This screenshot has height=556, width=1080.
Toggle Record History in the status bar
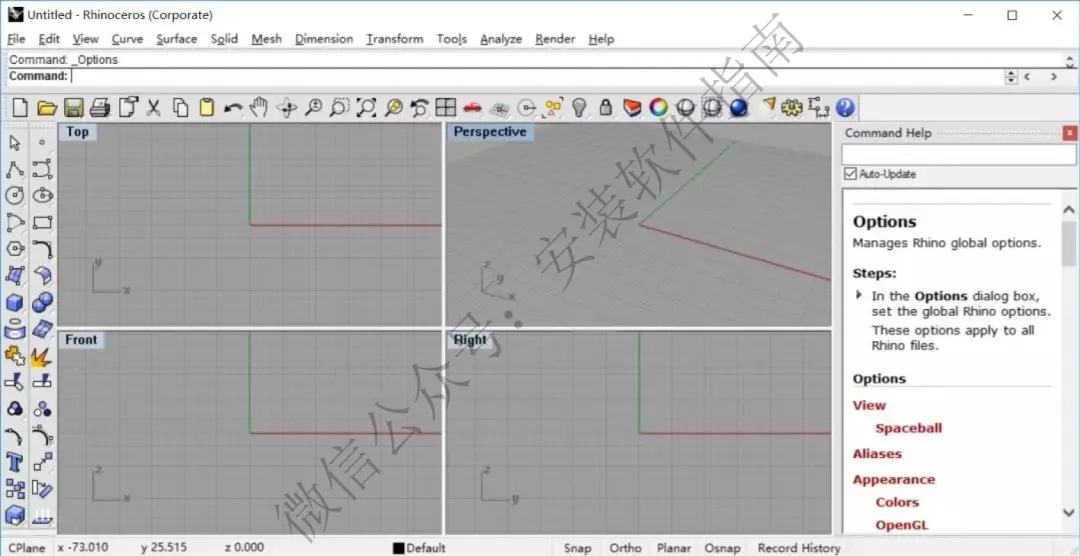point(799,548)
